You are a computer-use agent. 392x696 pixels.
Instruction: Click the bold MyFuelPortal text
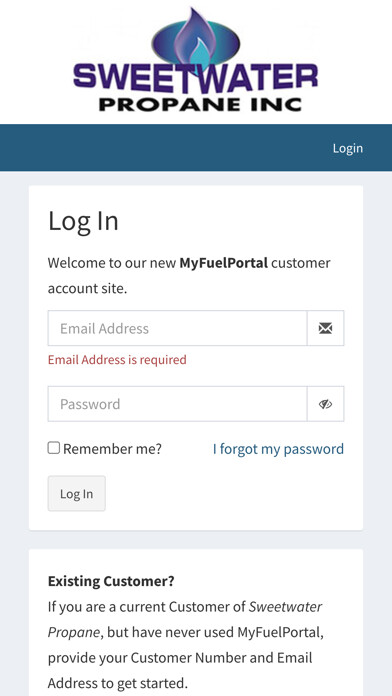223,263
